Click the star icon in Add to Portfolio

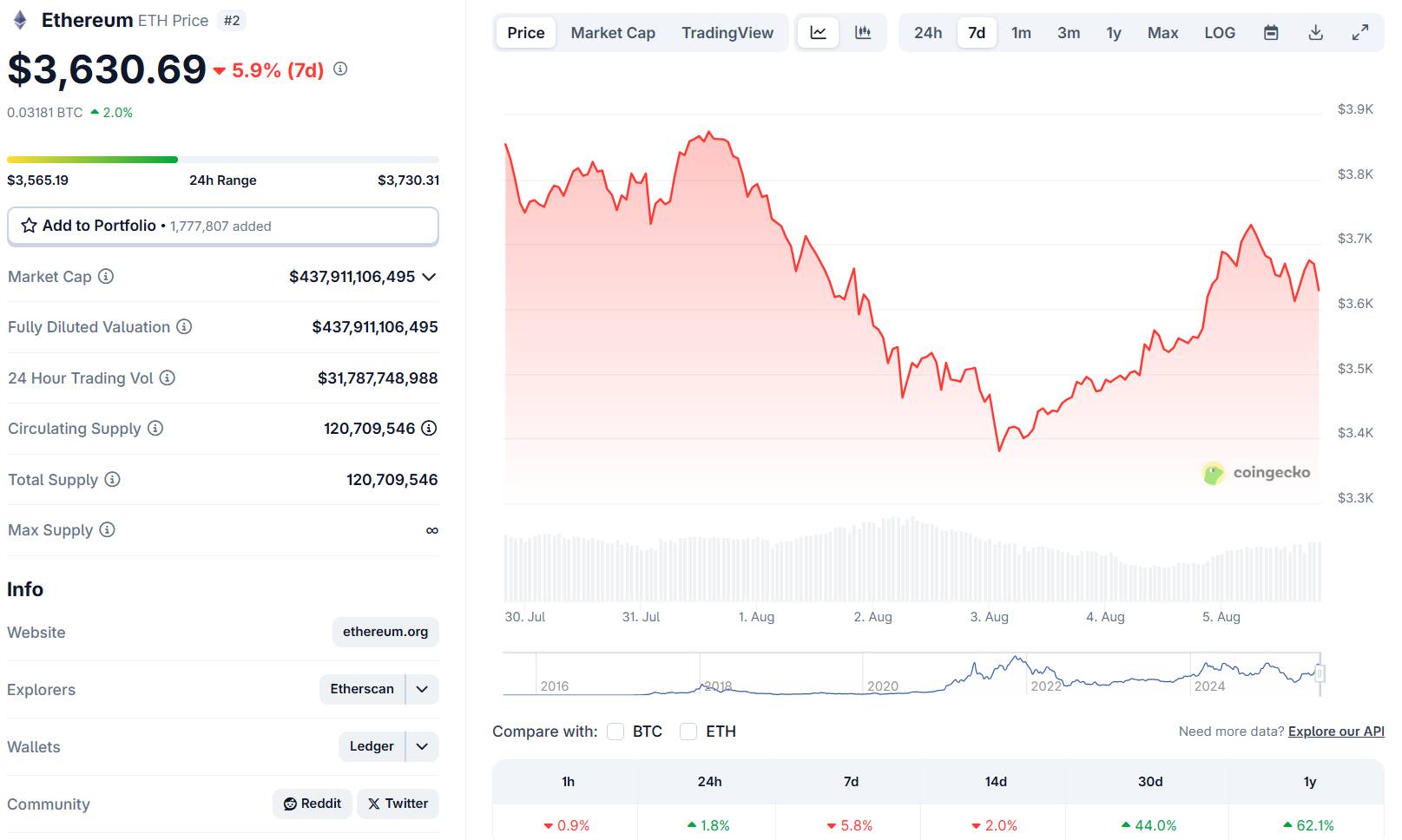tap(29, 226)
